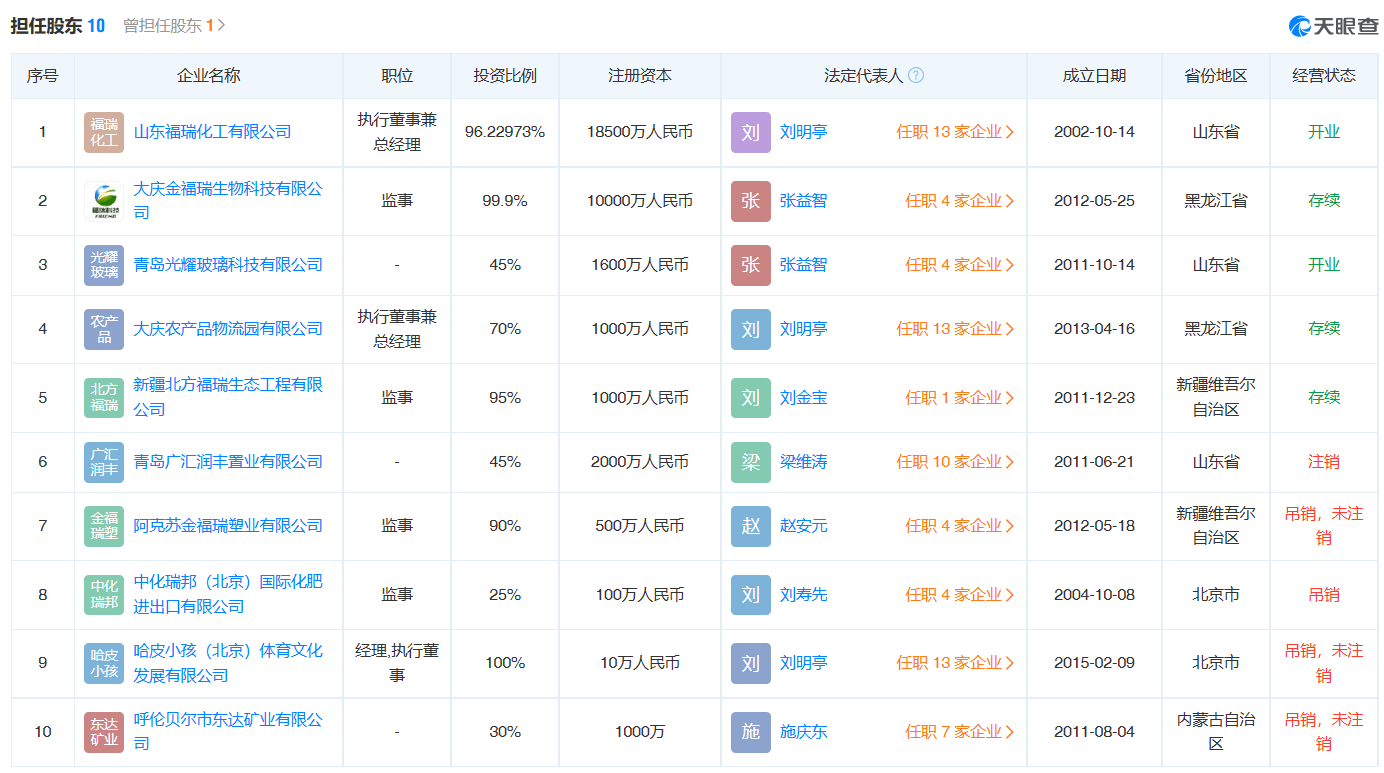
Task: Click 施 avatar icon beside 施庆东
Action: 751,732
